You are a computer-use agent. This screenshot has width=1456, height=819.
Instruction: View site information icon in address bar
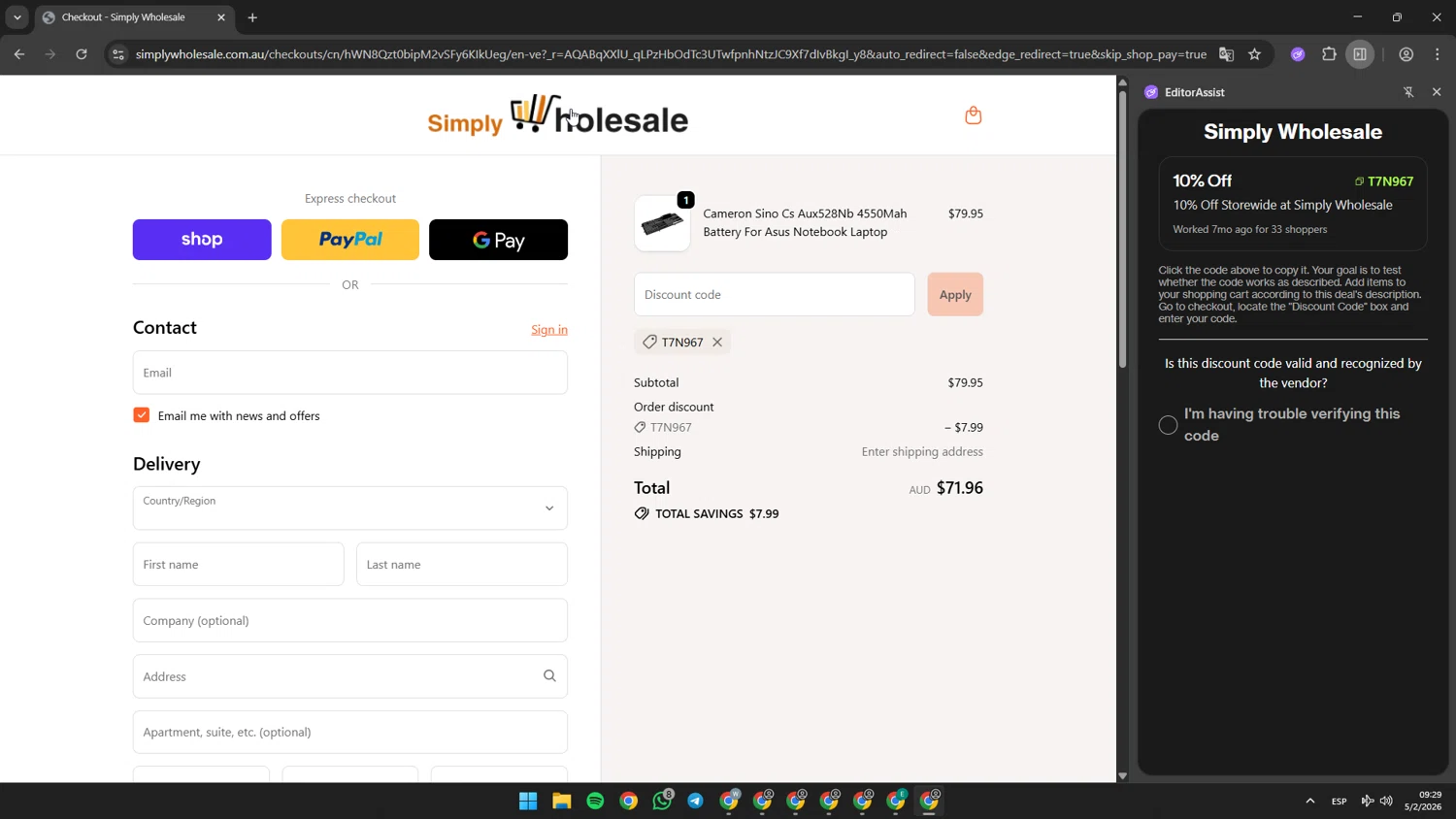[x=118, y=54]
